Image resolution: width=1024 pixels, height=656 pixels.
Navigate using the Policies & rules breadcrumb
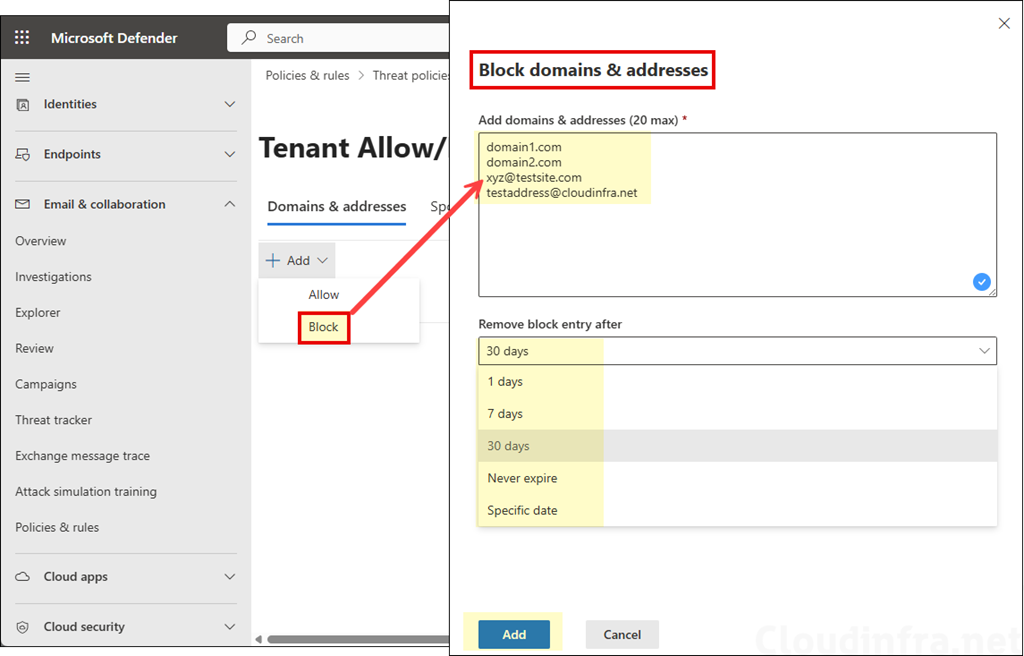click(306, 75)
